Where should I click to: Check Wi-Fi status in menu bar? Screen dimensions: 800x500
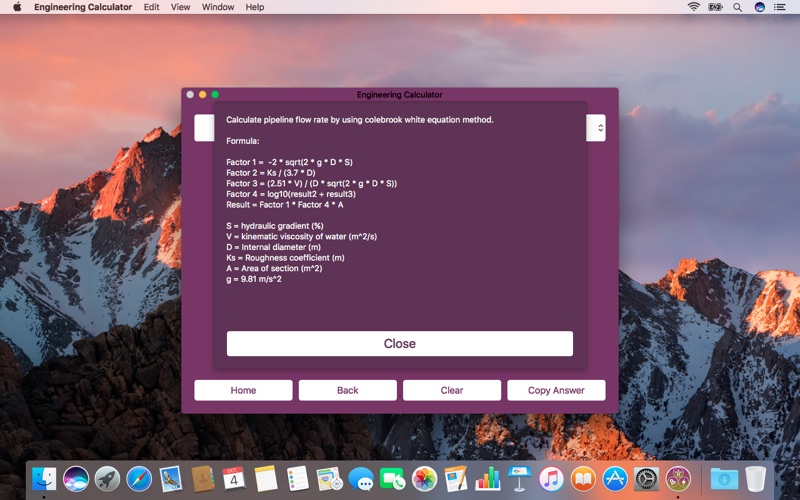click(x=693, y=7)
